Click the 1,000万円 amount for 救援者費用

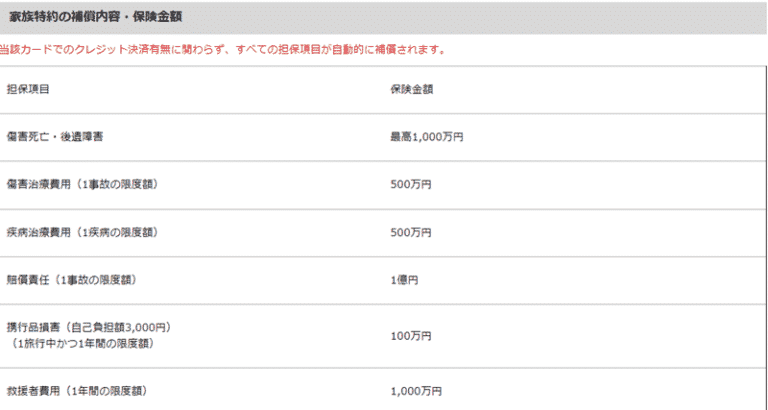pyautogui.click(x=416, y=391)
